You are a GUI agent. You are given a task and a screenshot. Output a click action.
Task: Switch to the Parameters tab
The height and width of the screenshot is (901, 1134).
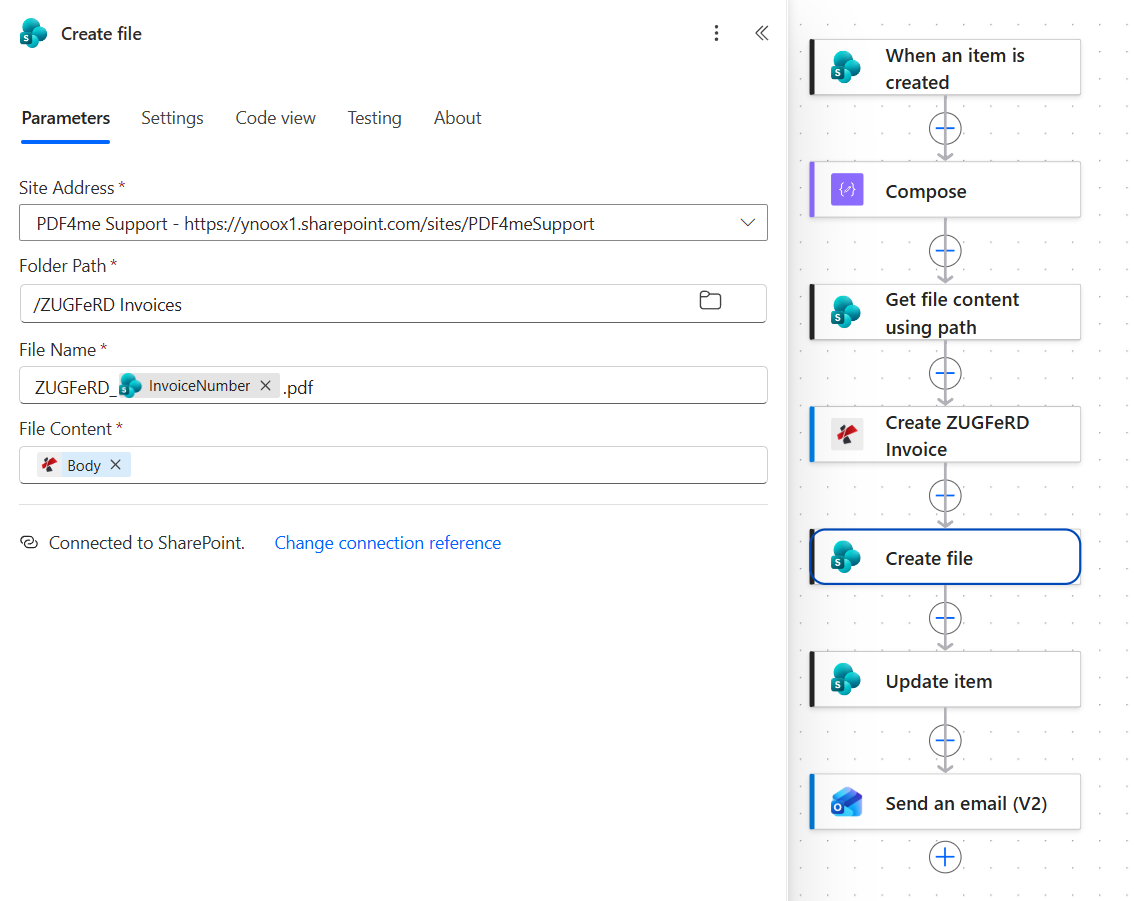pos(66,118)
